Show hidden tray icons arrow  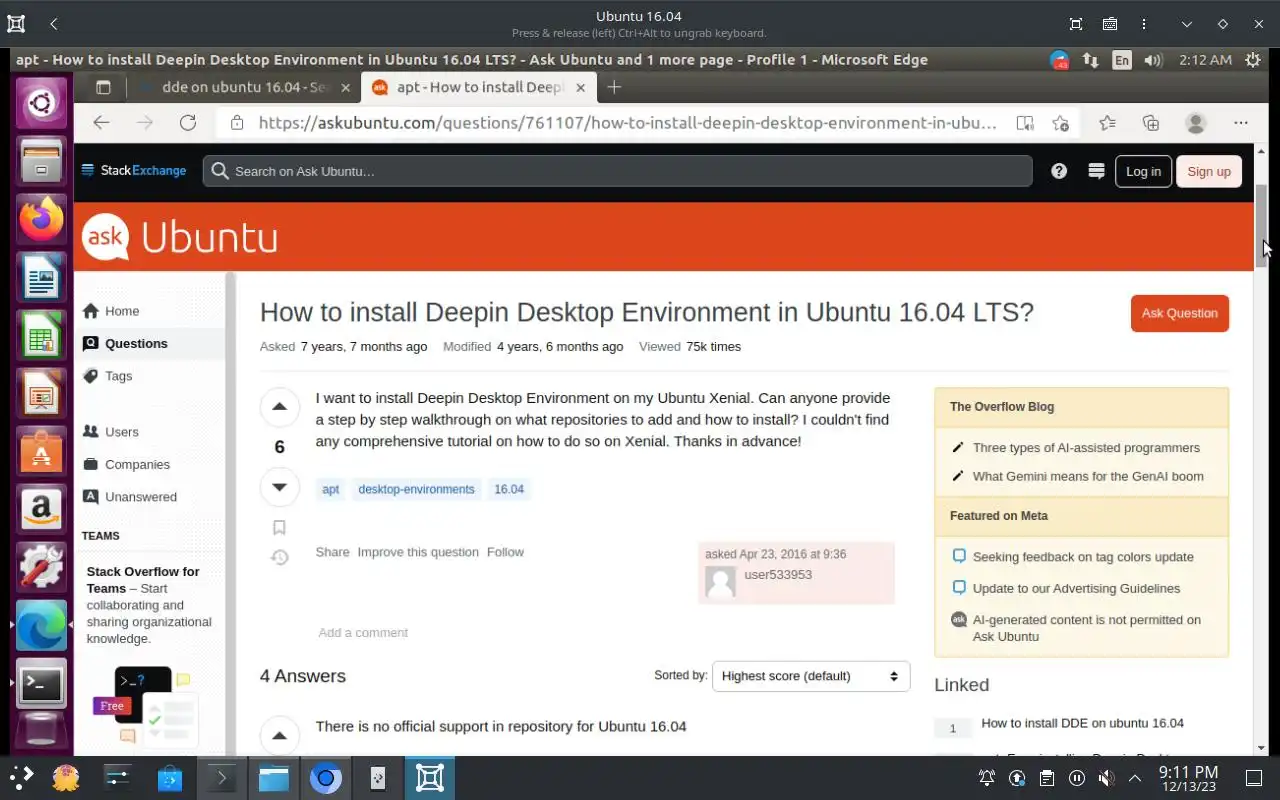(1135, 778)
